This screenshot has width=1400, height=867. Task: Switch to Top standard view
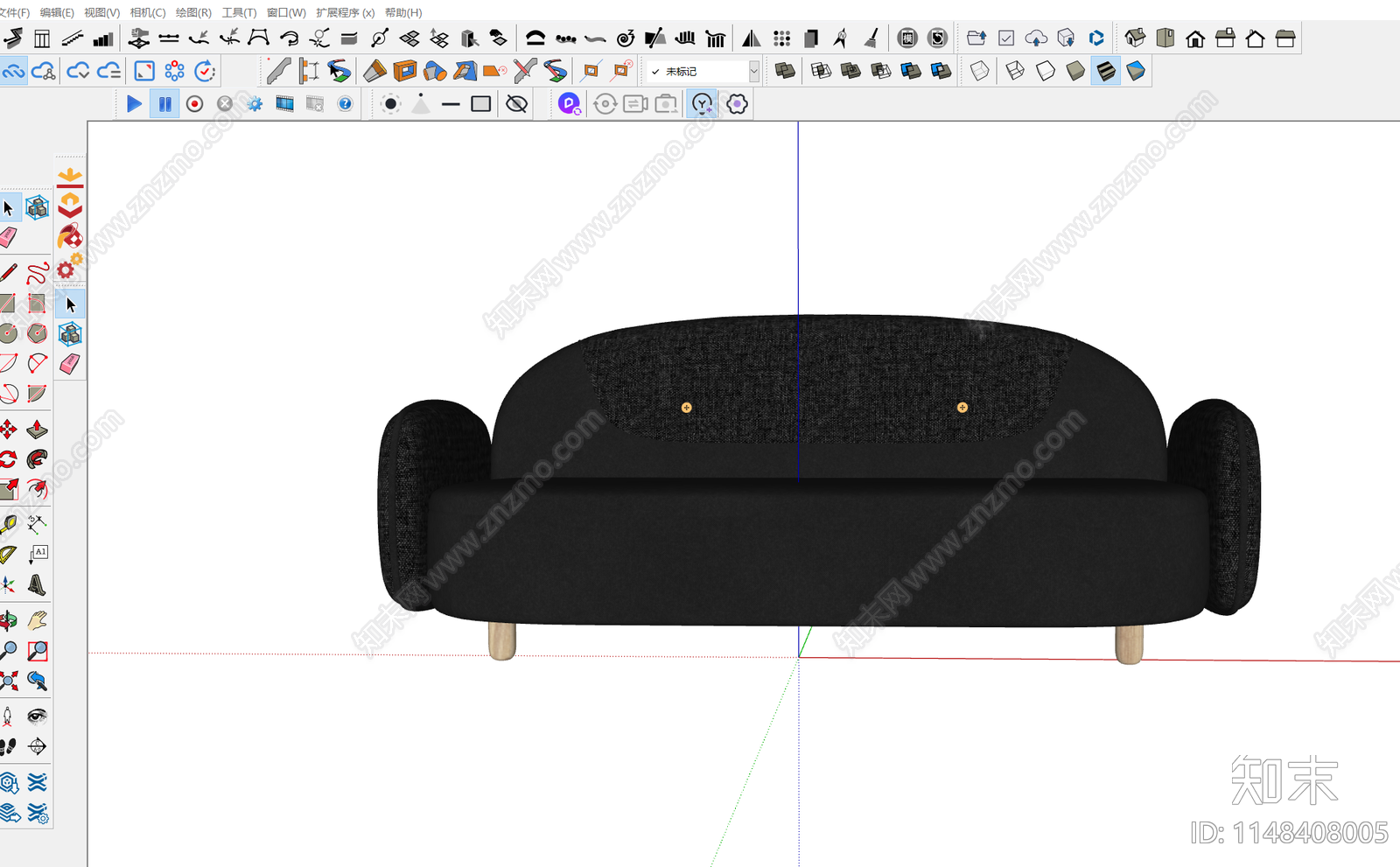click(1165, 38)
